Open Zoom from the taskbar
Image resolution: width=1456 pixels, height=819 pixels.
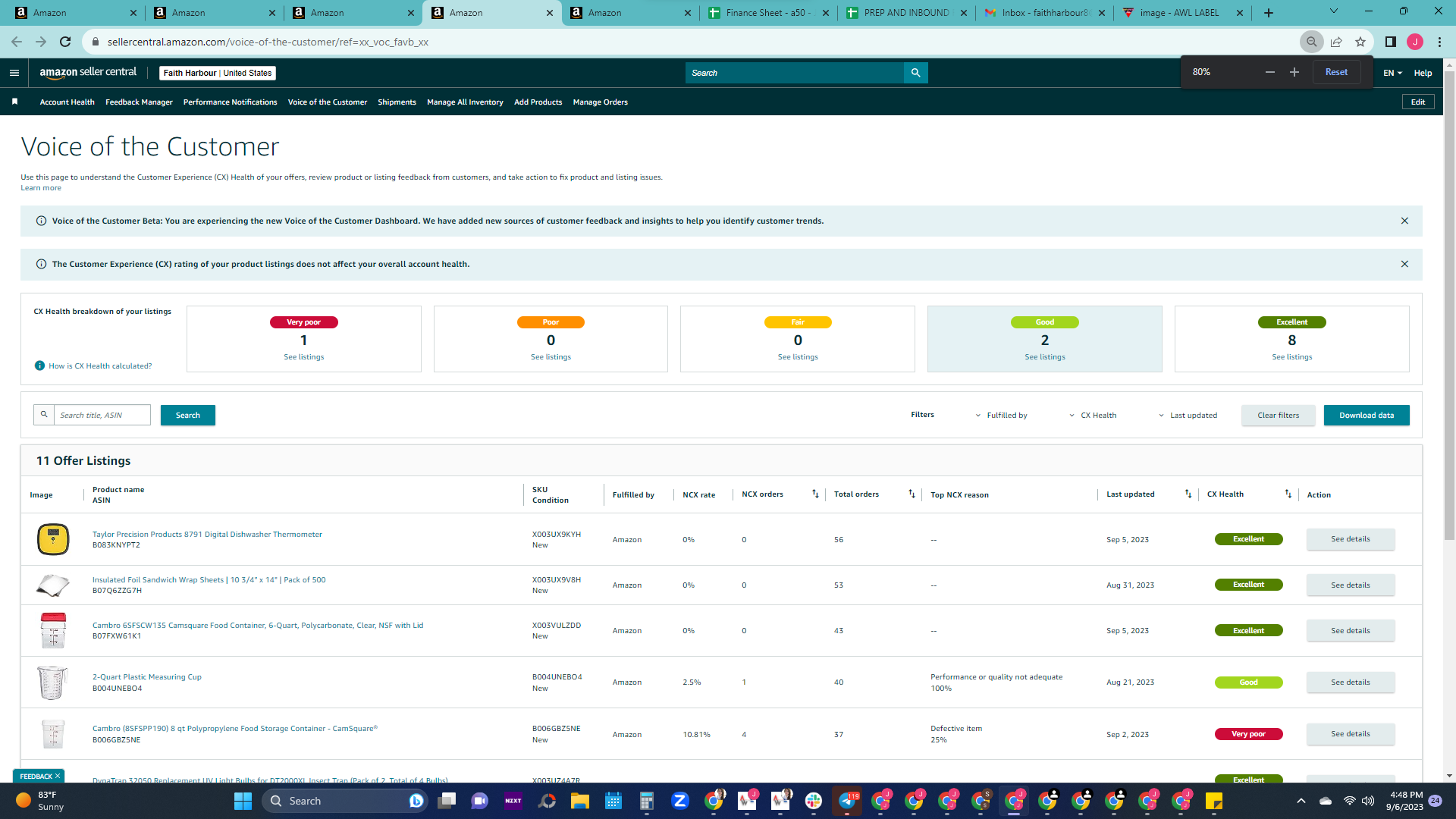pyautogui.click(x=680, y=801)
